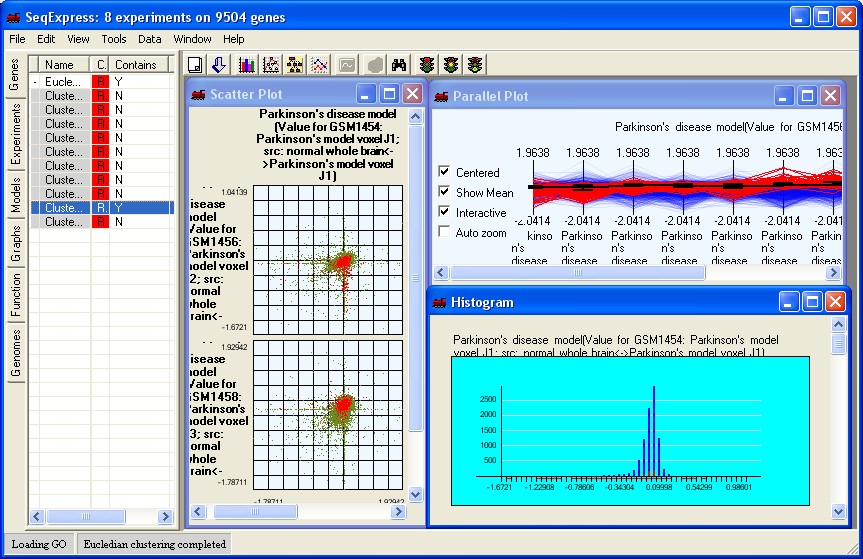The width and height of the screenshot is (863, 559).
Task: Click the blue down-arrow import toolbar icon
Action: (x=220, y=65)
